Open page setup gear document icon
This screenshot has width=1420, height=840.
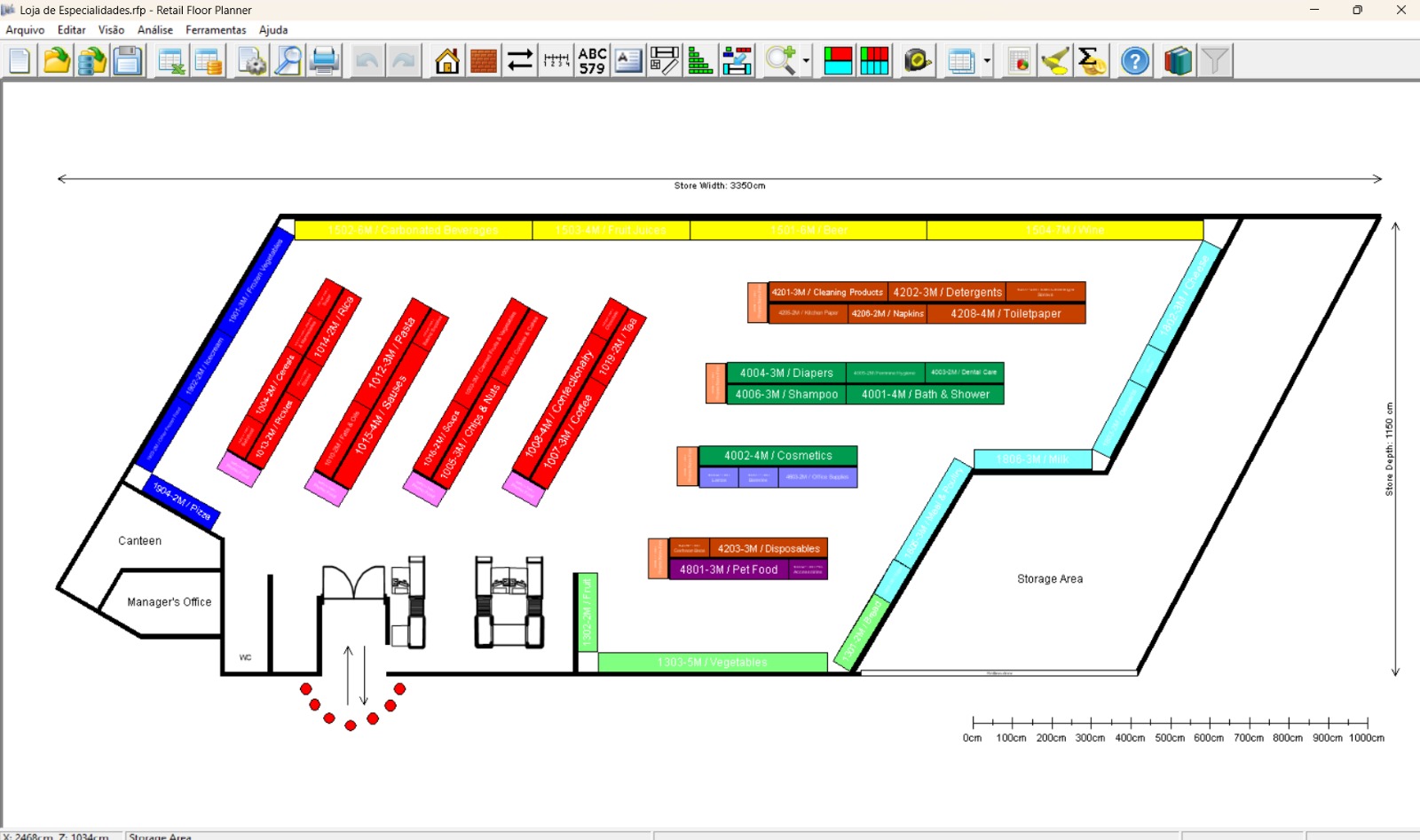tap(252, 61)
